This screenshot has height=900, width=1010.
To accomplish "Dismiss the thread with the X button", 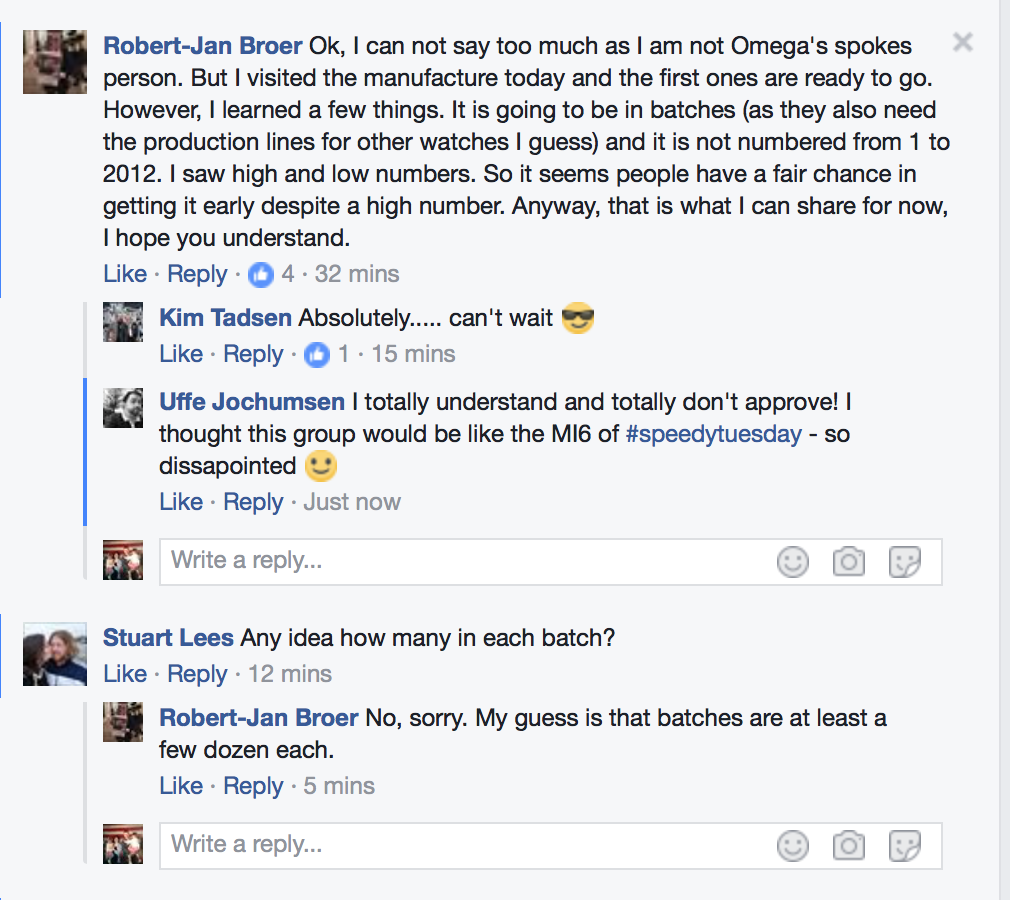I will pos(962,42).
